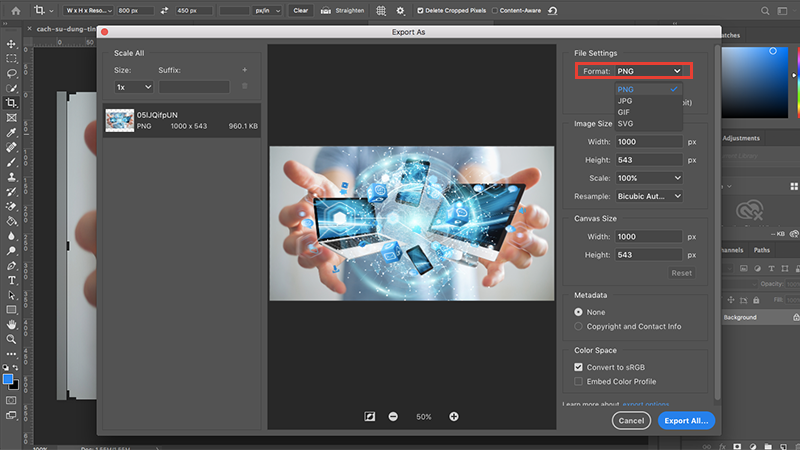800x450 pixels.
Task: Pick a color in the color field
Action: pyautogui.click(x=755, y=83)
